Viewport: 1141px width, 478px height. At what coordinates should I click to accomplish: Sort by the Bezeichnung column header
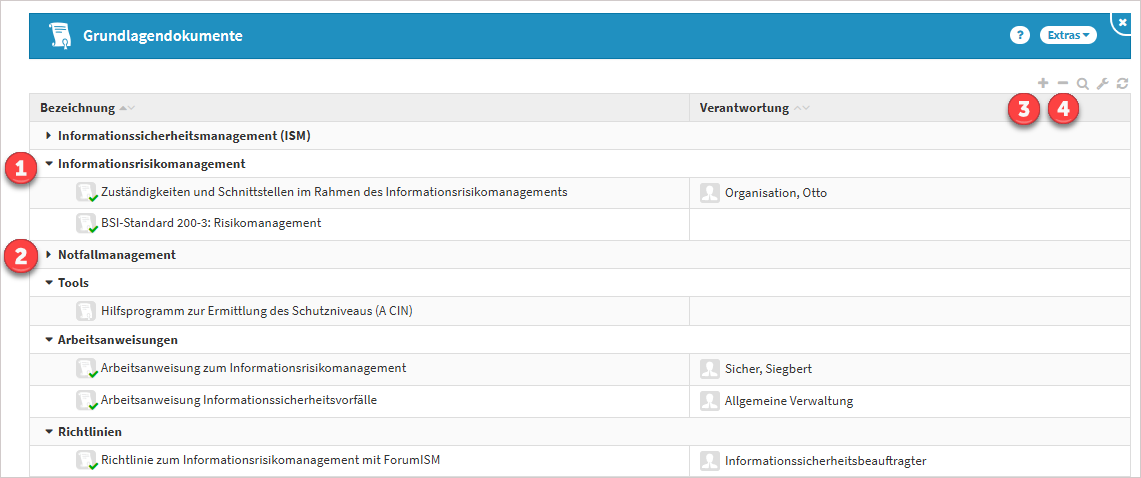pyautogui.click(x=78, y=108)
